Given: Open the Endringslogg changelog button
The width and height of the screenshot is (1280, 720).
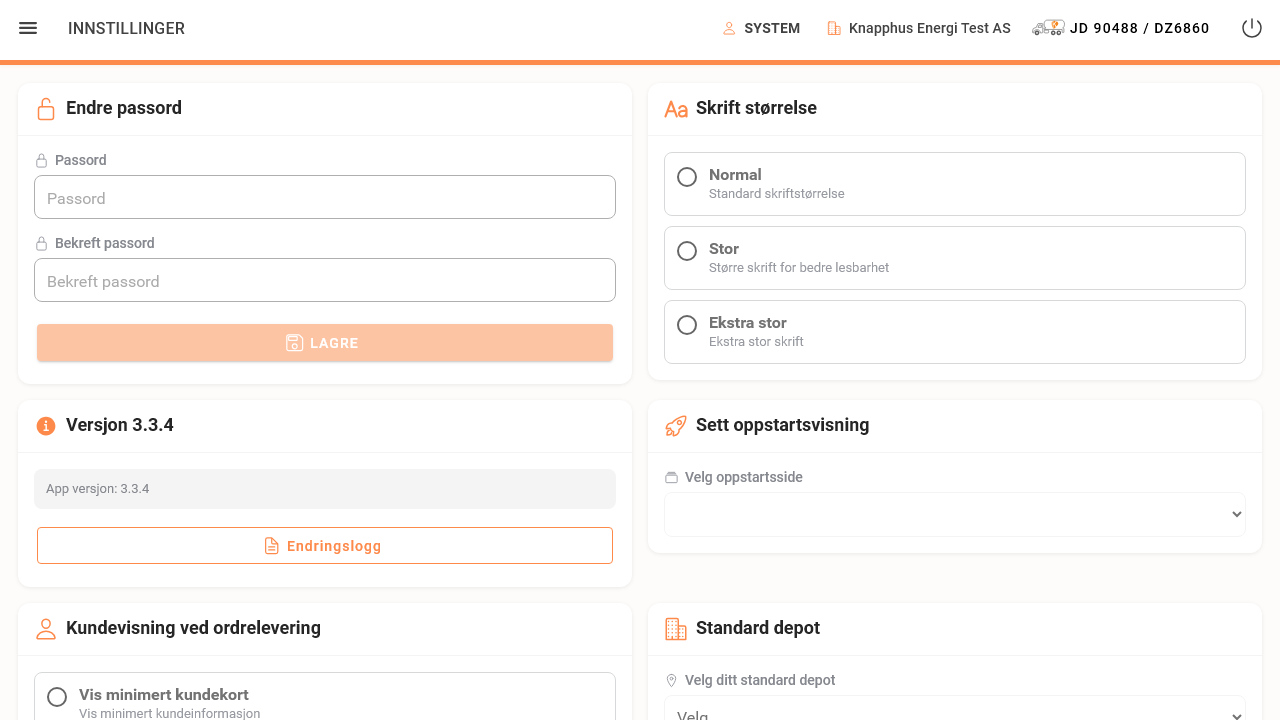Looking at the screenshot, I should click(x=325, y=546).
